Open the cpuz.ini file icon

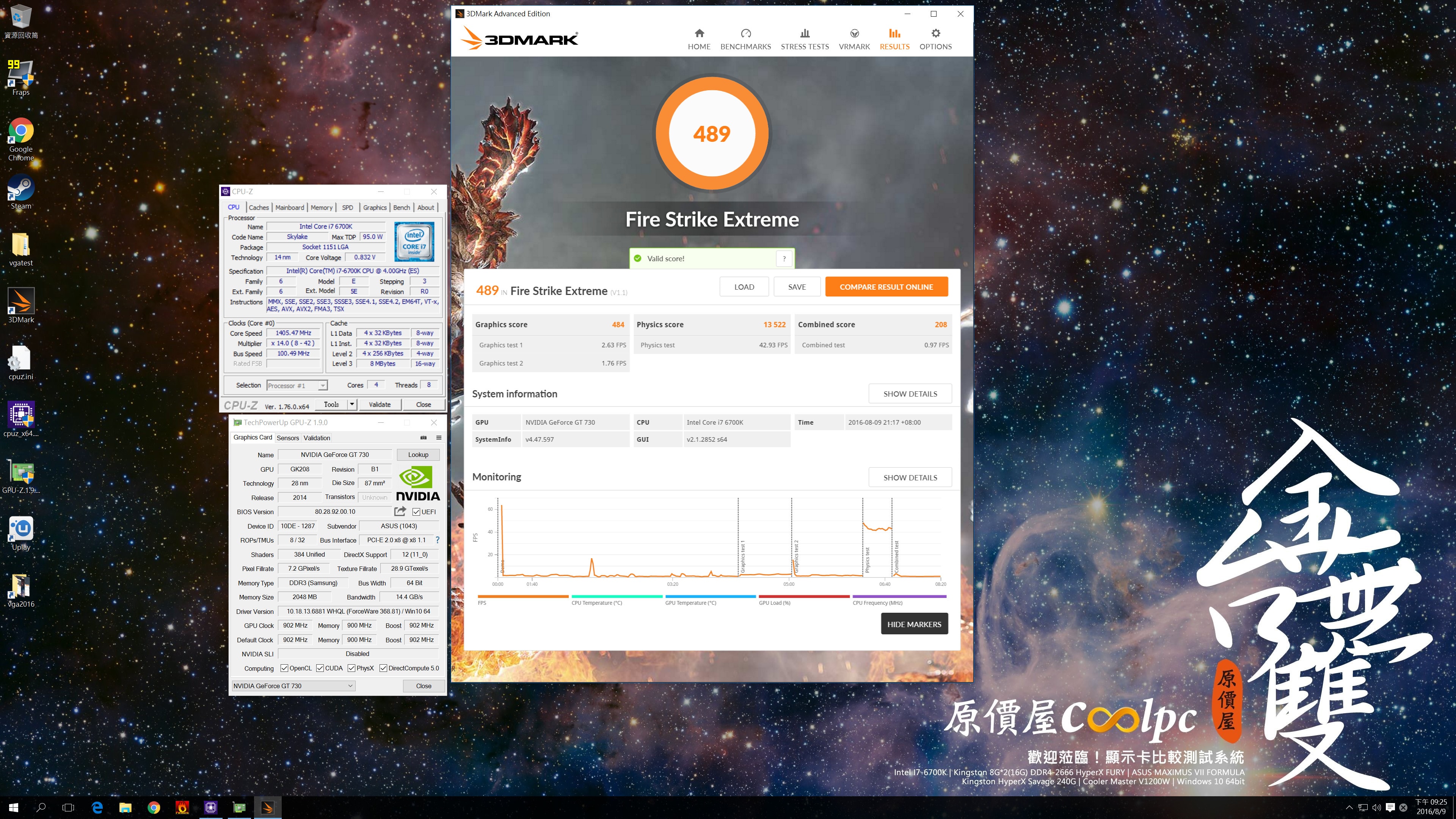(21, 363)
